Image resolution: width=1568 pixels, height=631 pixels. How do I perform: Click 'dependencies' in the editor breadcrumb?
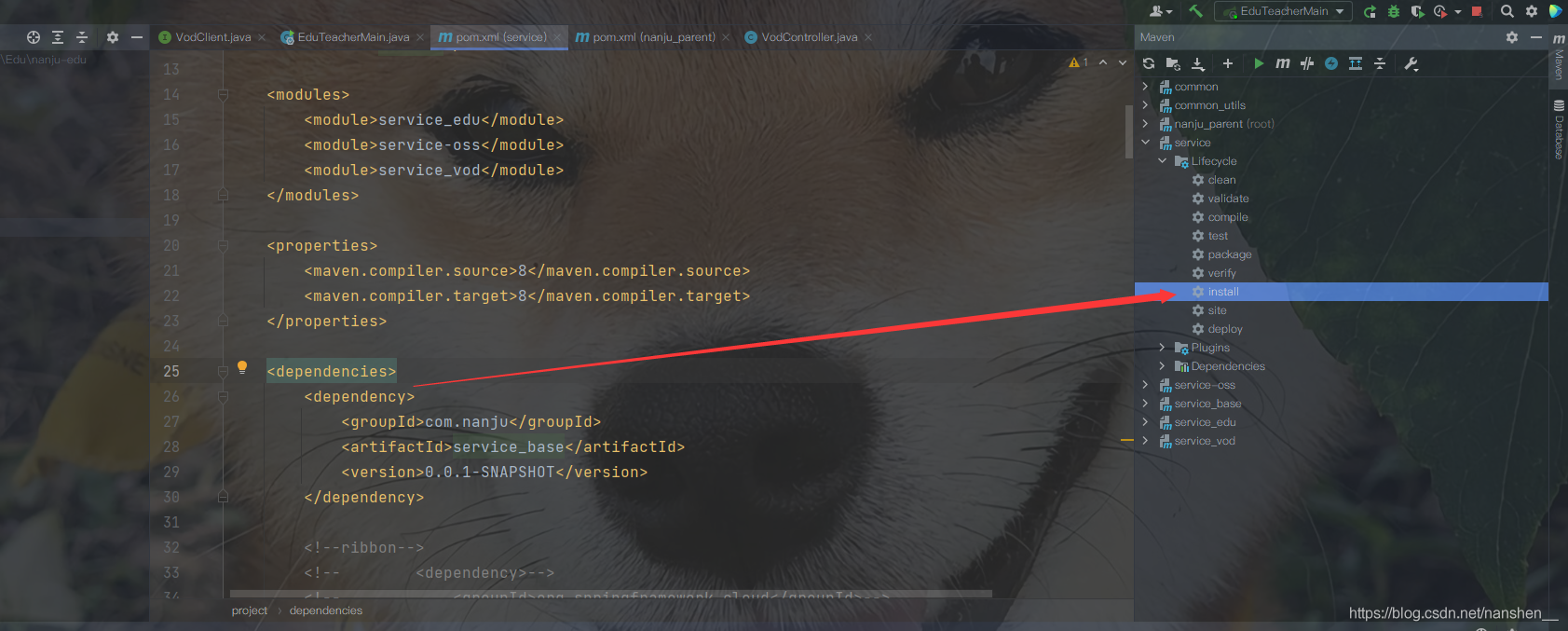point(326,610)
